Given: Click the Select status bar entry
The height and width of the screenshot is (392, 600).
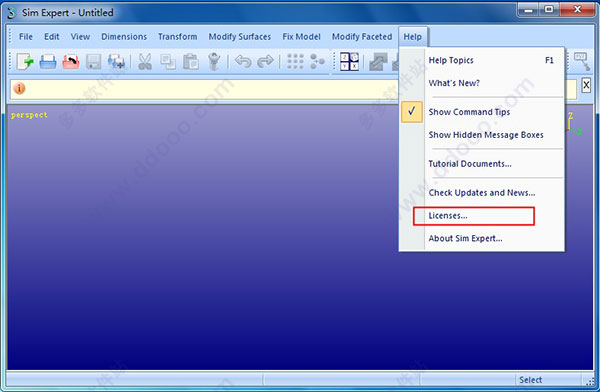Looking at the screenshot, I should (530, 380).
